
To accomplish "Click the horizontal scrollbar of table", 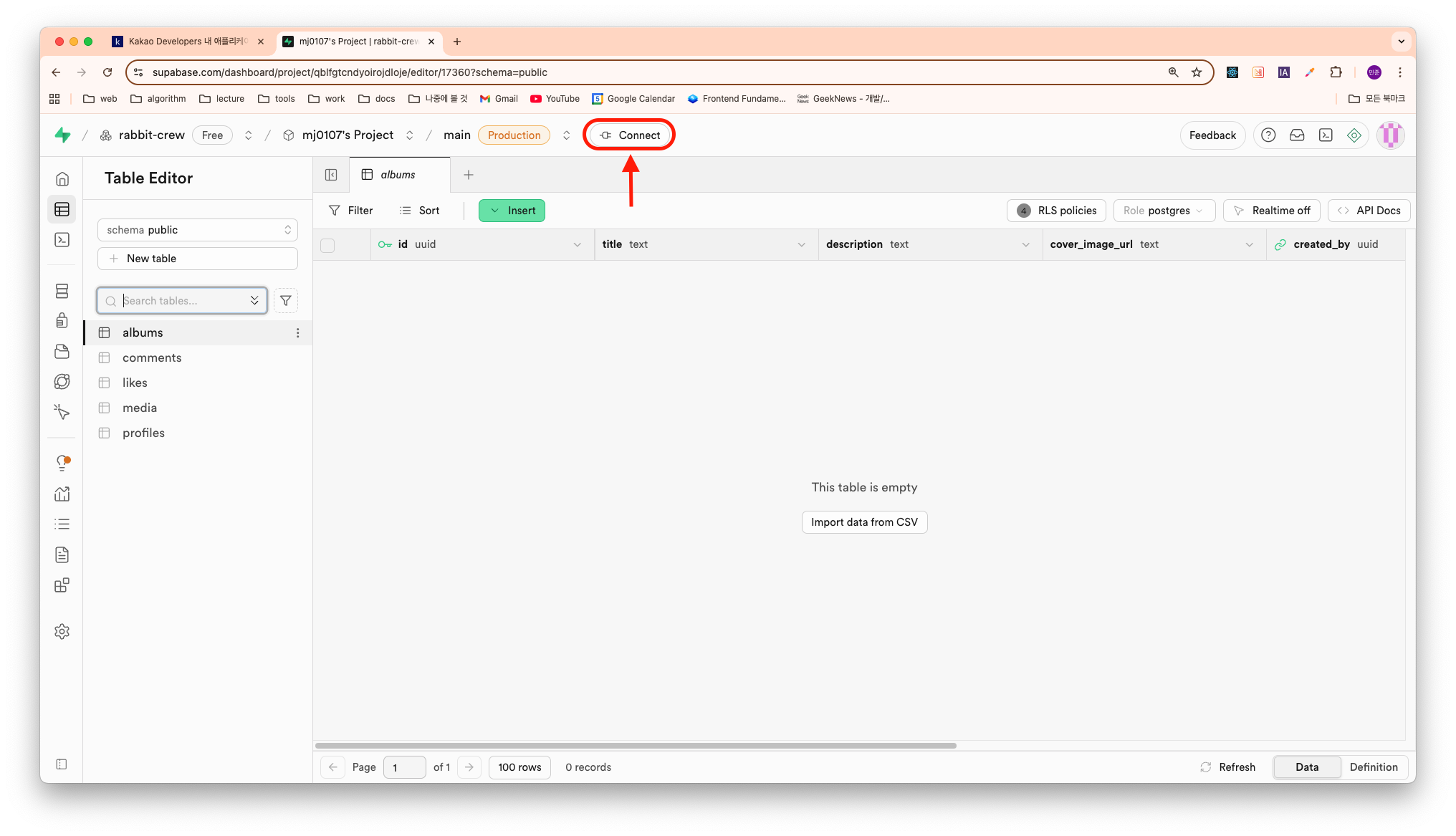I will (635, 746).
